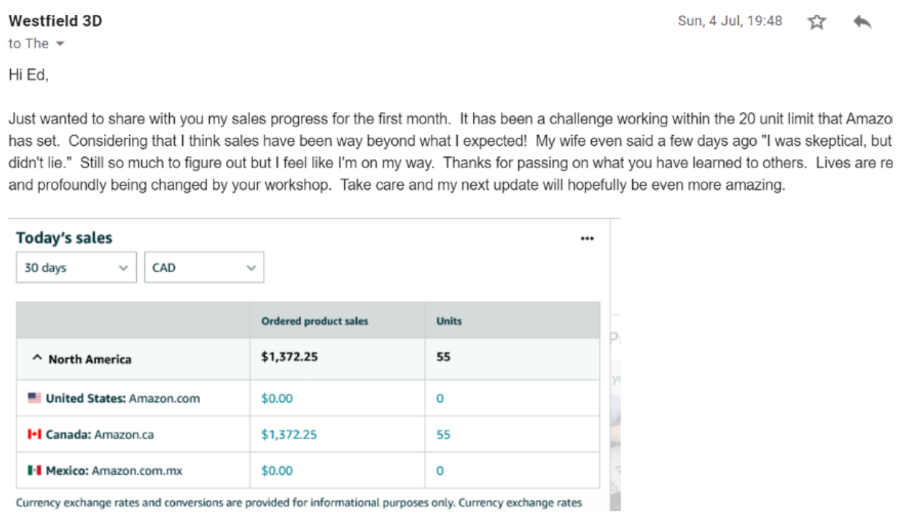Open the Today's sales three-dot menu

point(587,238)
